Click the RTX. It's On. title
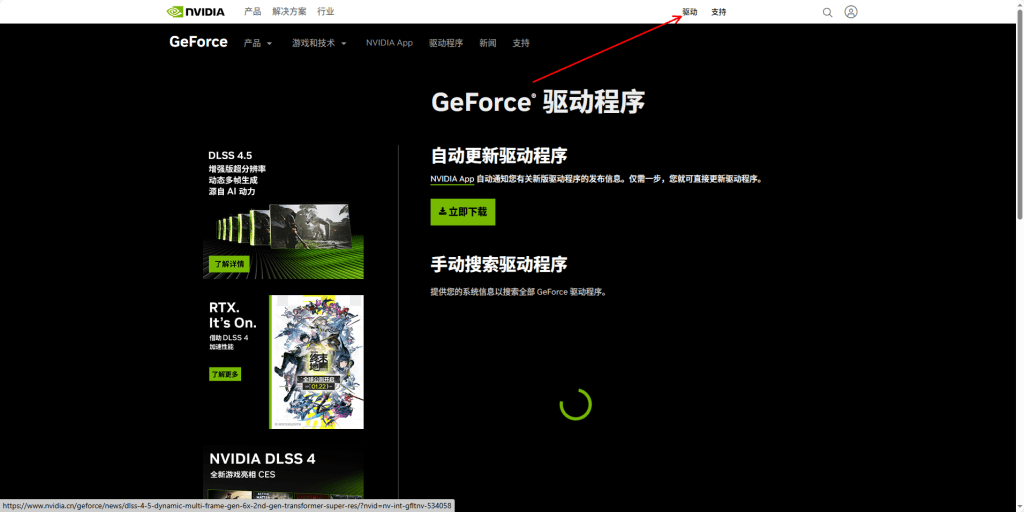Image resolution: width=1024 pixels, height=512 pixels. [x=233, y=315]
